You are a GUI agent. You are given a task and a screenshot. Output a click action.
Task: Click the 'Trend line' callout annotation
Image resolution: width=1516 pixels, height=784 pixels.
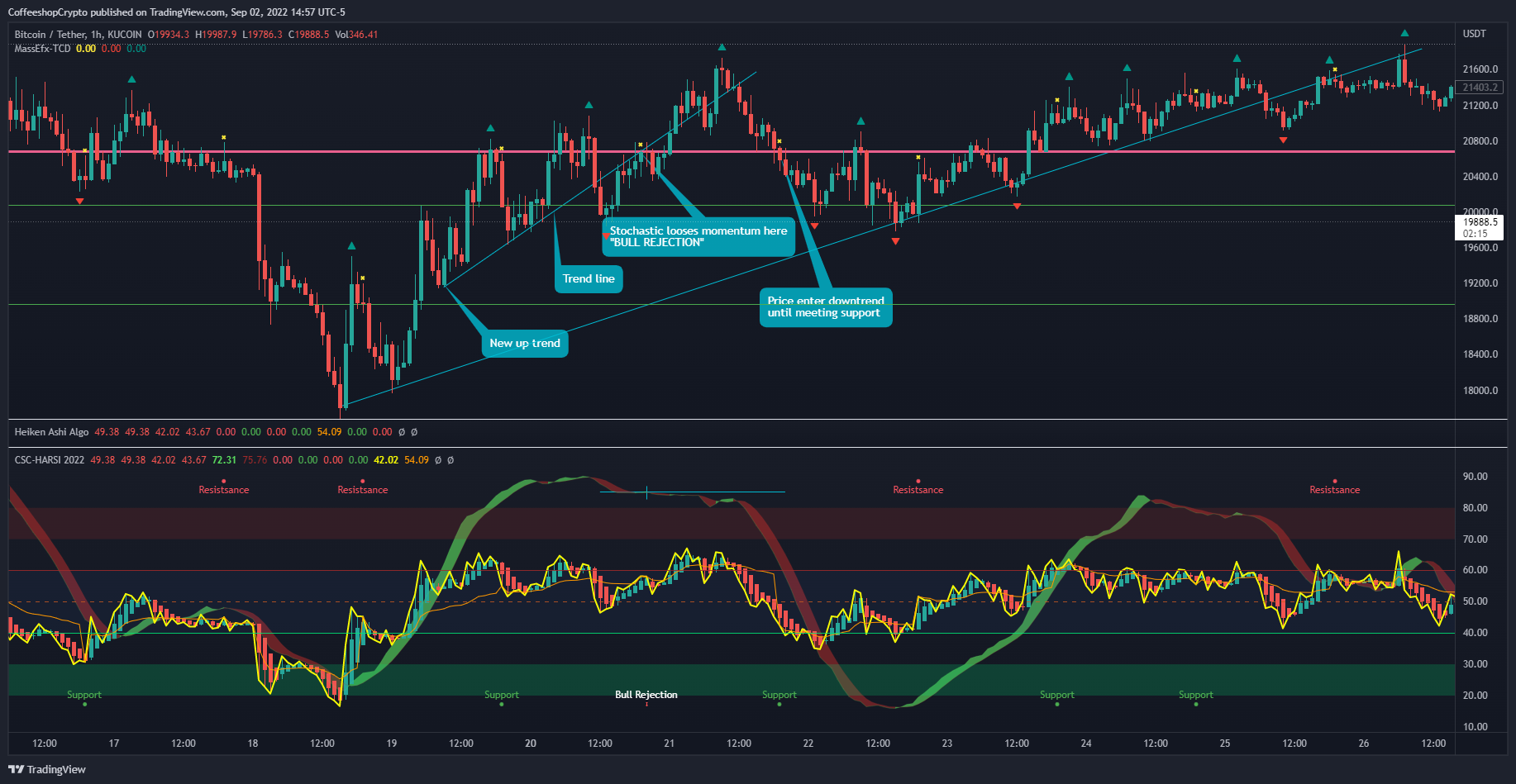point(589,279)
